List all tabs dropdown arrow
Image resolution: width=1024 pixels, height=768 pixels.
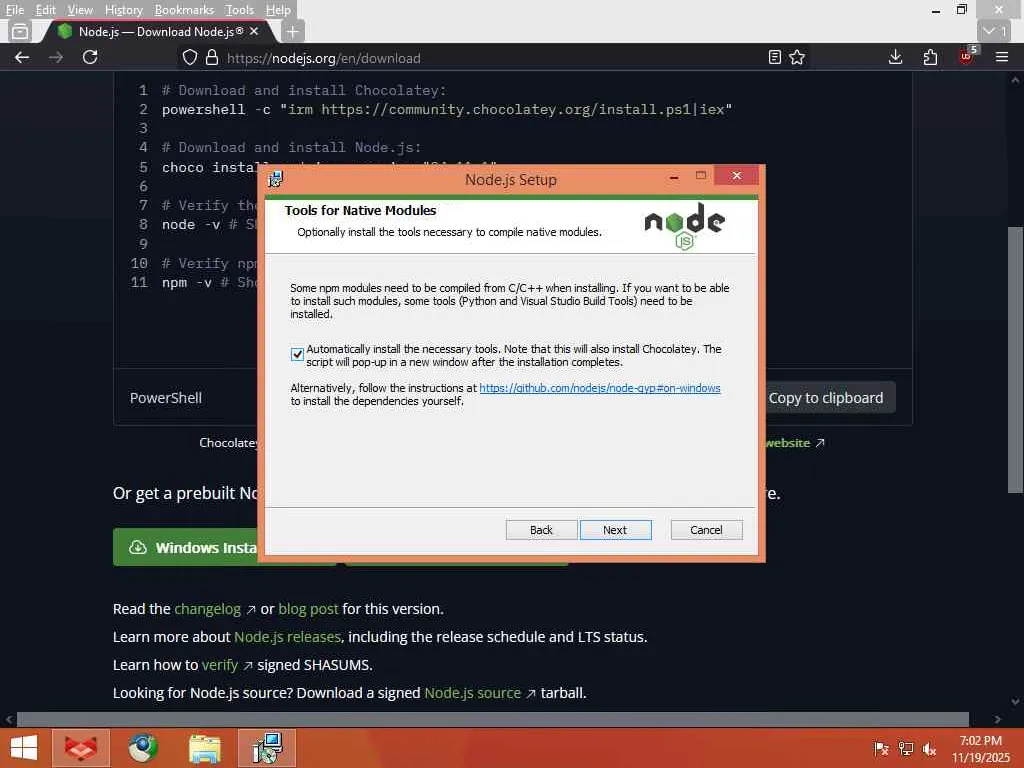point(995,31)
